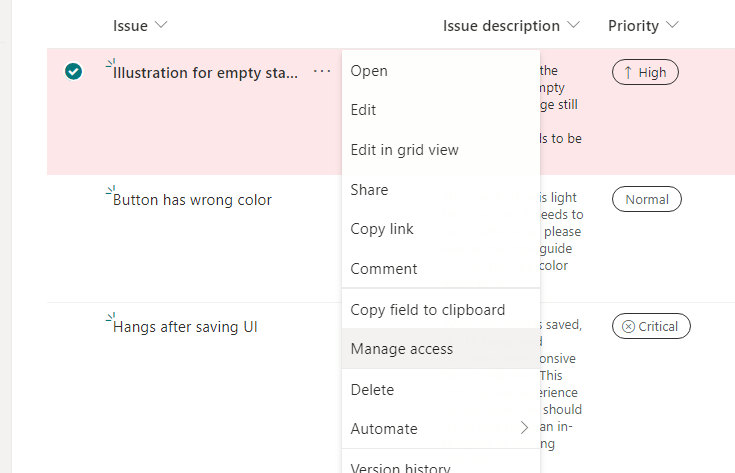Click the up arrow icon in High pill
This screenshot has height=473, width=735.
628,73
